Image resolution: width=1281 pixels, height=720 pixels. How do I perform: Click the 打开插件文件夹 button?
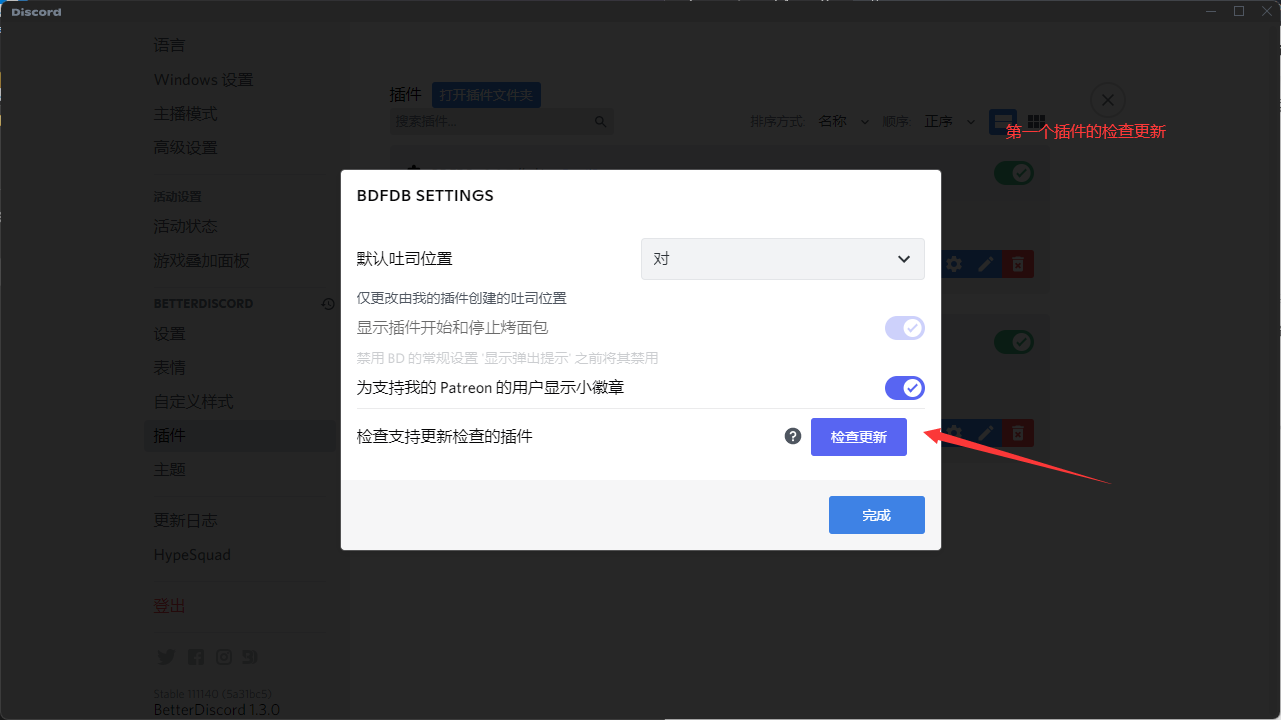tap(486, 95)
